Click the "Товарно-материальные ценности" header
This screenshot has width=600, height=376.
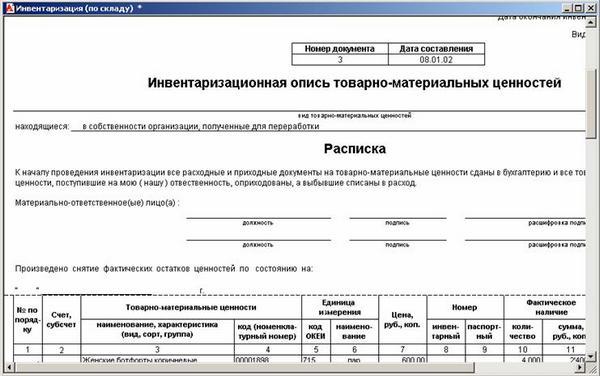pos(191,307)
